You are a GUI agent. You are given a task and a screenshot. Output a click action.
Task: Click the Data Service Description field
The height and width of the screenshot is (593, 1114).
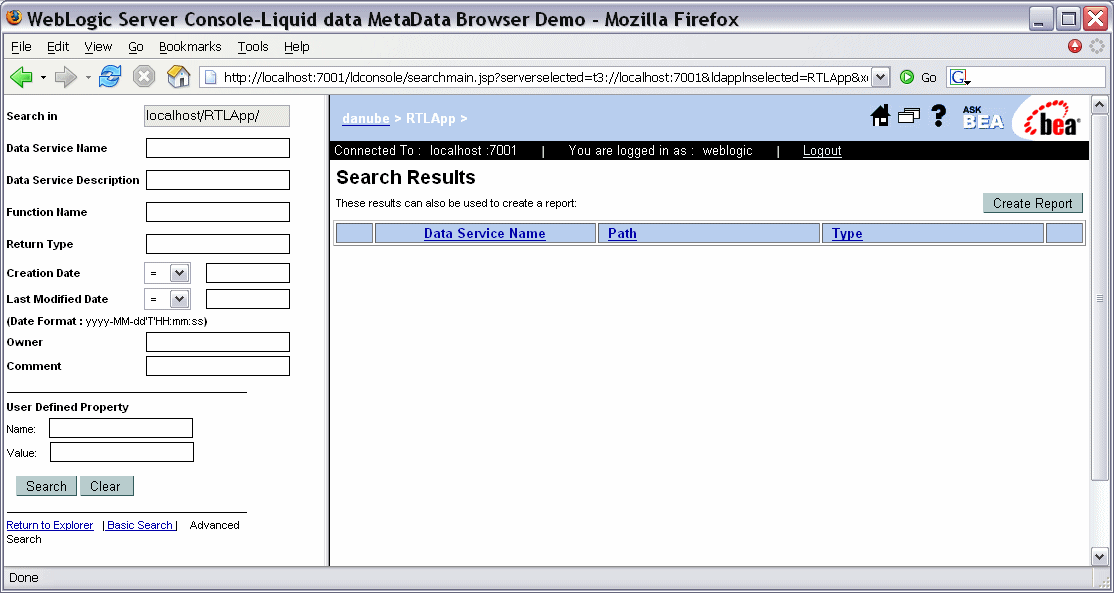click(218, 180)
